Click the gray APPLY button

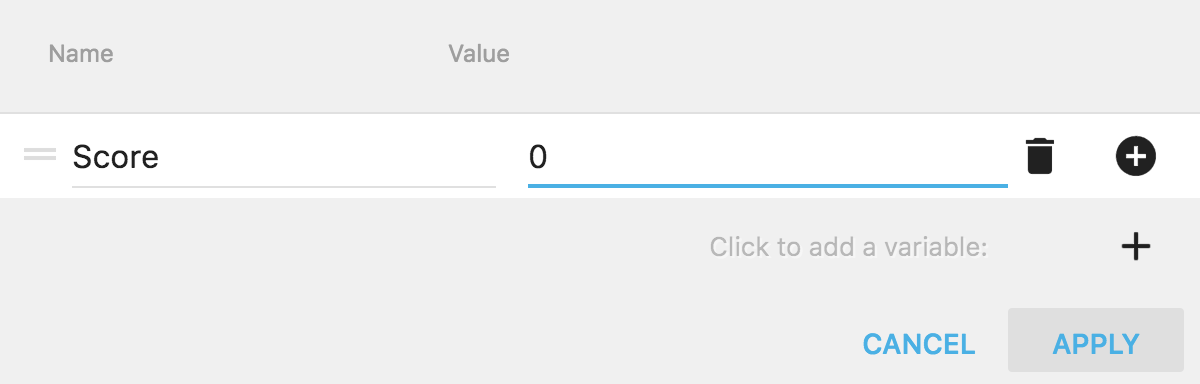pyautogui.click(x=1096, y=344)
